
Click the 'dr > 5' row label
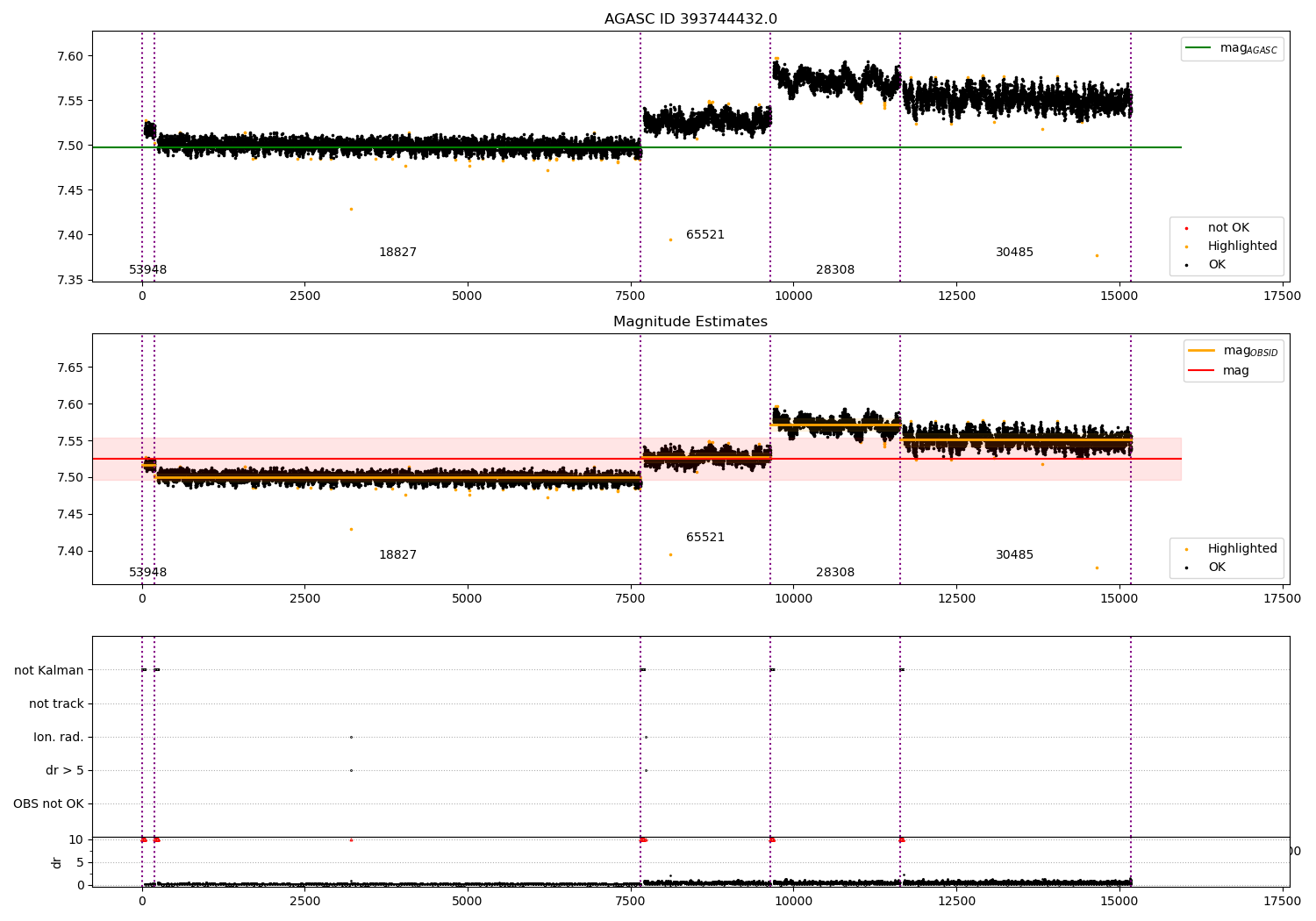pyautogui.click(x=65, y=771)
